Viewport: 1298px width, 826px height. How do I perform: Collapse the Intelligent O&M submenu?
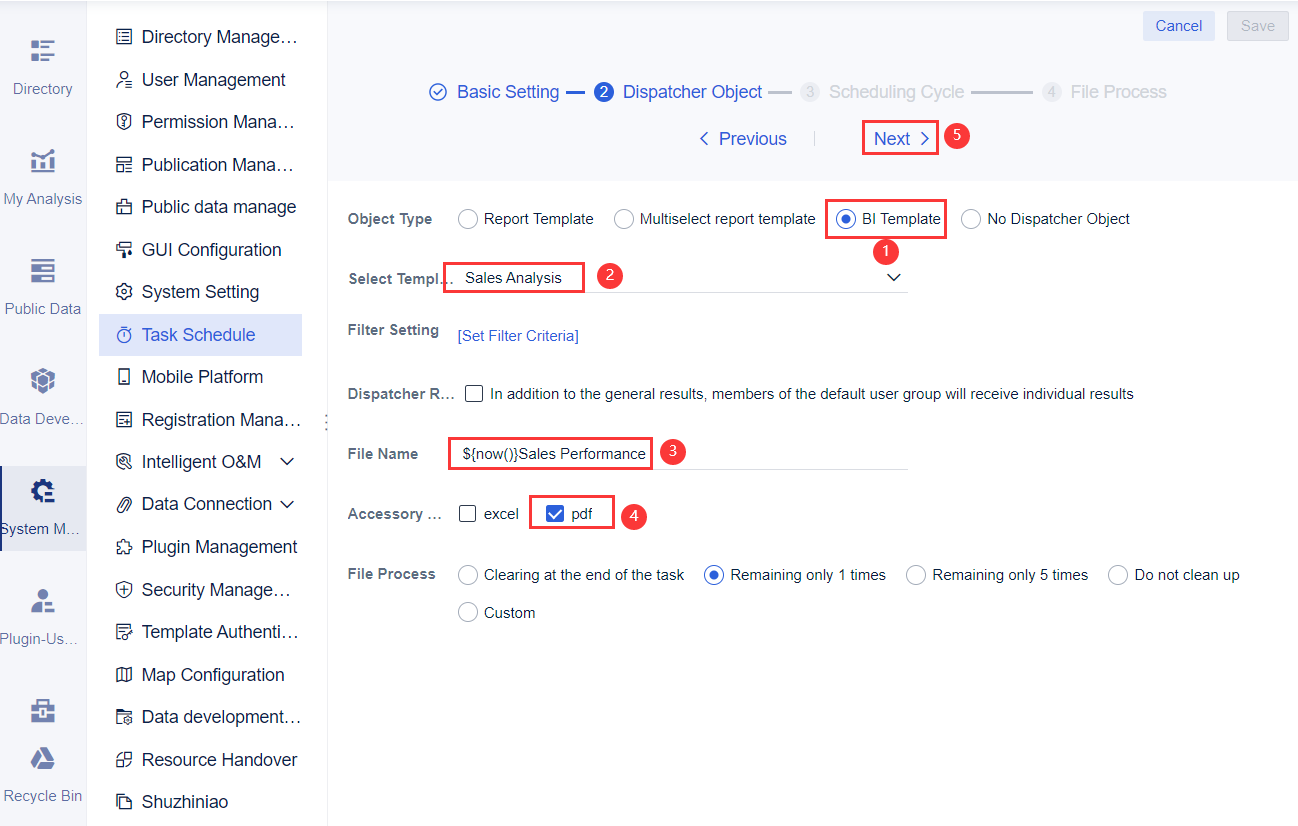286,461
